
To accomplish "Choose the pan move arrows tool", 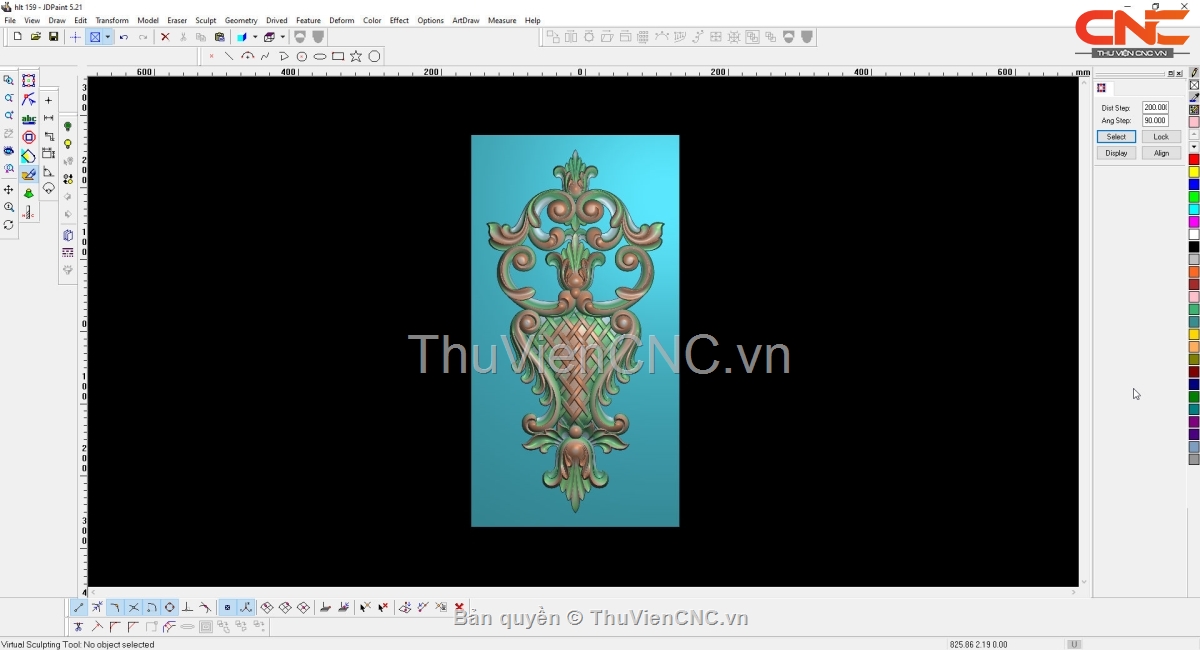I will (x=9, y=190).
